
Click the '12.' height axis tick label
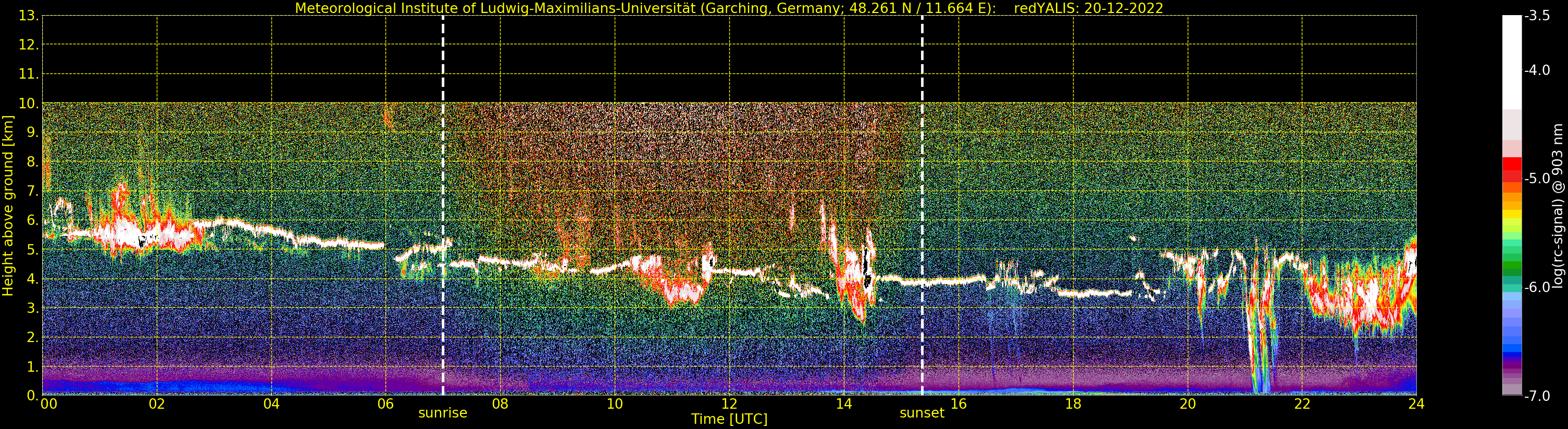(29, 45)
